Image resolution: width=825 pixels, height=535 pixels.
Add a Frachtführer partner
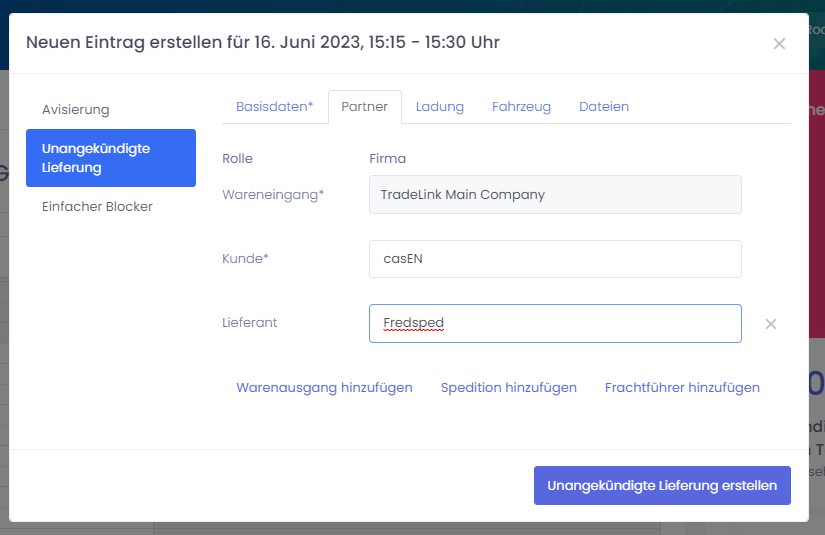tap(682, 388)
